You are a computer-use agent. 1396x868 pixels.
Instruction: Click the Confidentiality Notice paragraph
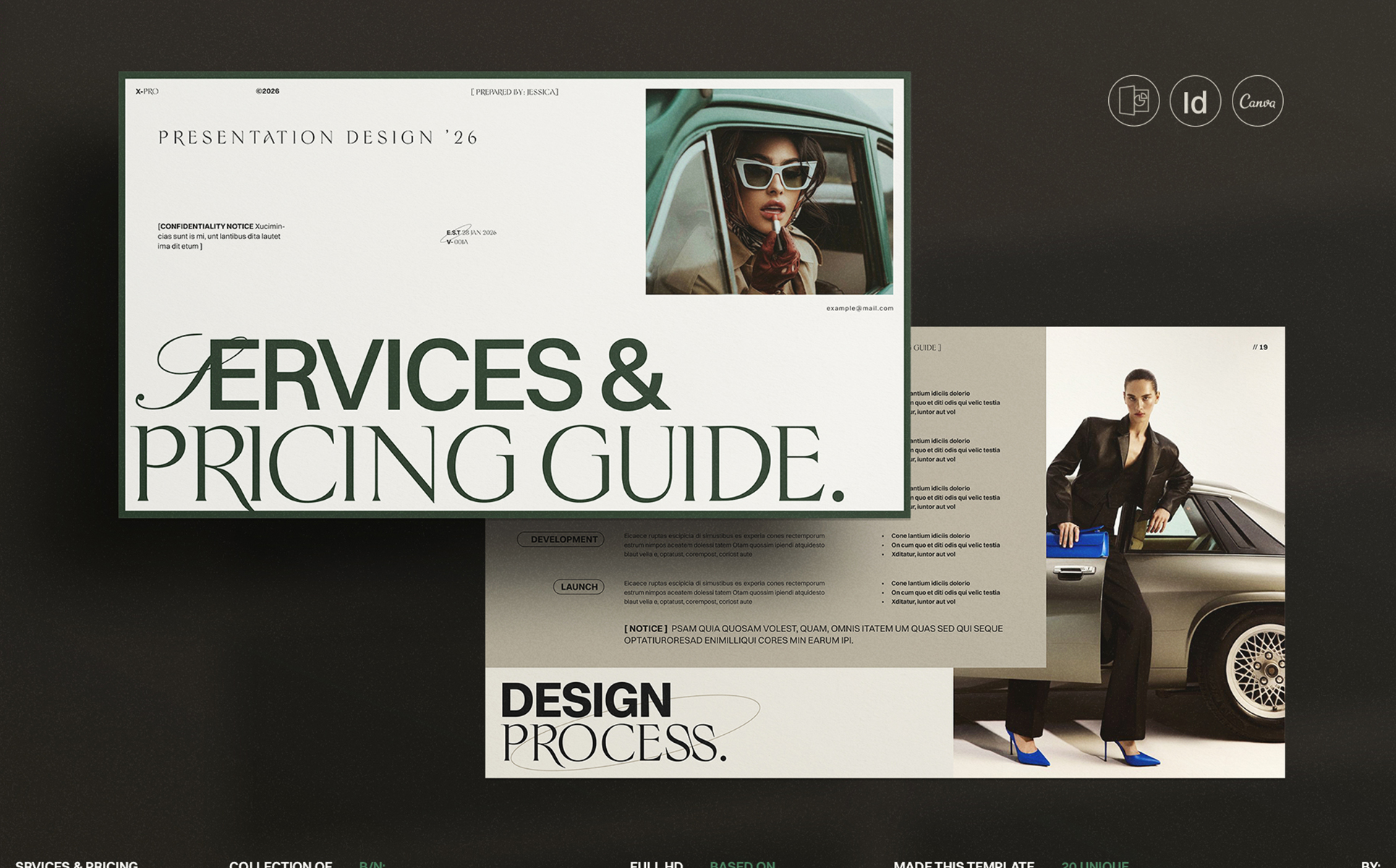pos(221,237)
